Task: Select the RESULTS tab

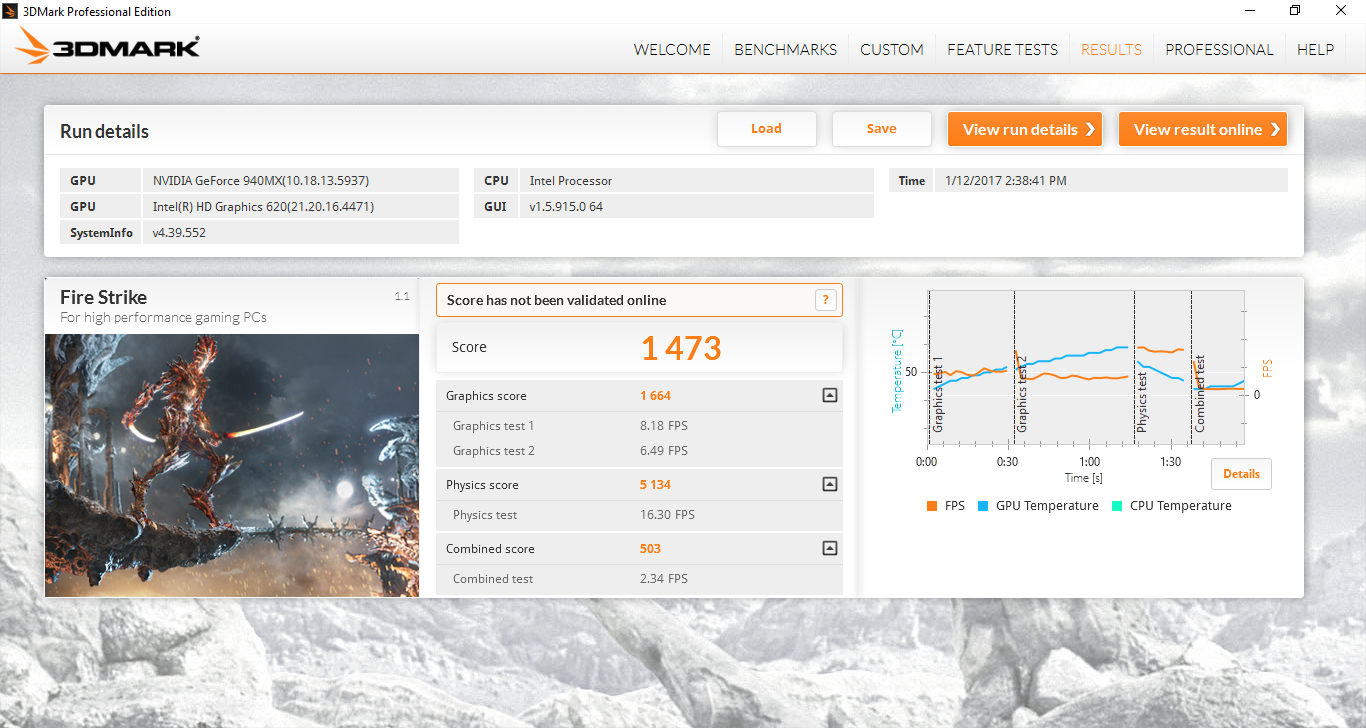Action: (x=1111, y=49)
